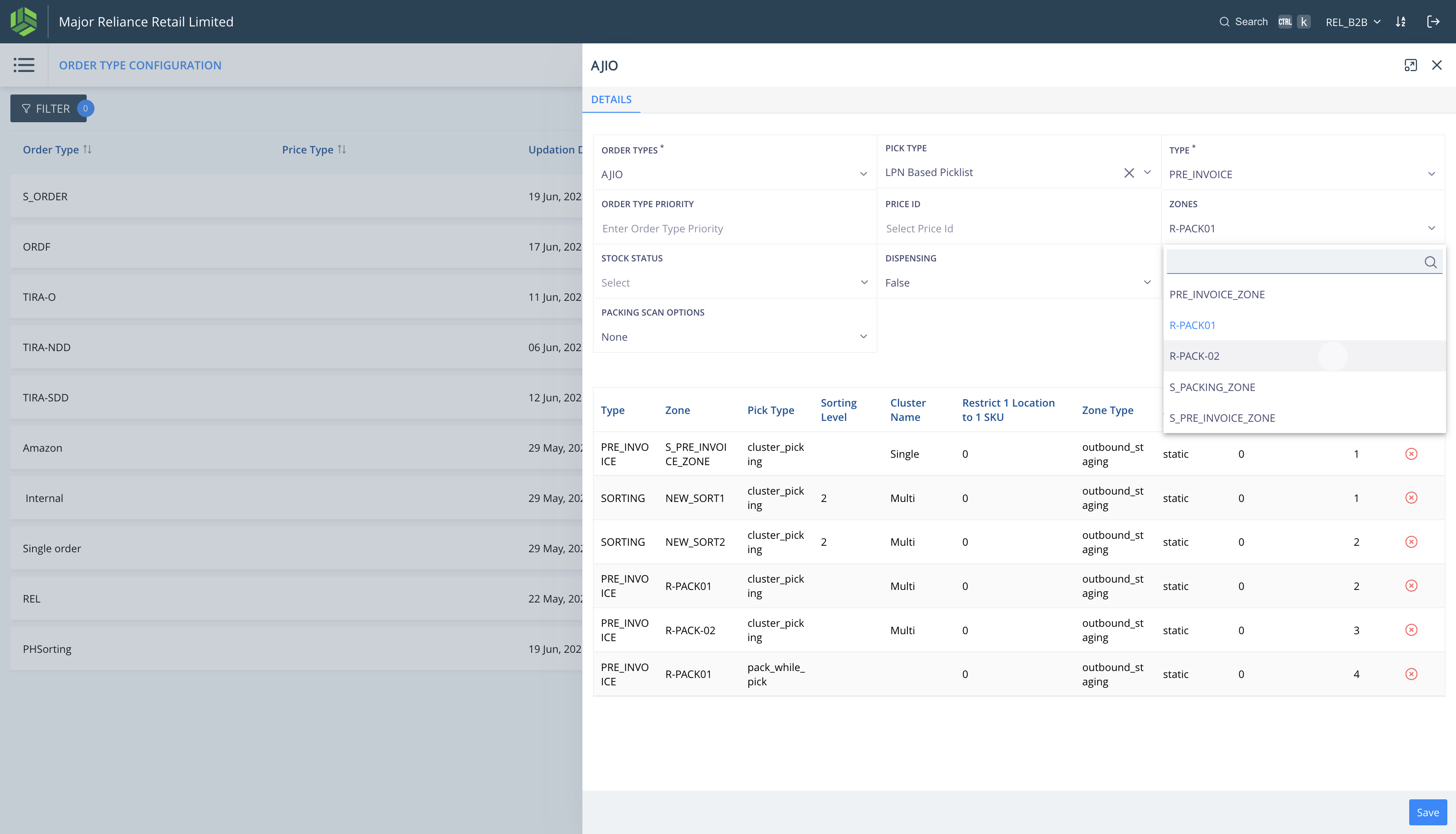The height and width of the screenshot is (834, 1456).
Task: Click Pick Type column header in table
Action: 770,410
